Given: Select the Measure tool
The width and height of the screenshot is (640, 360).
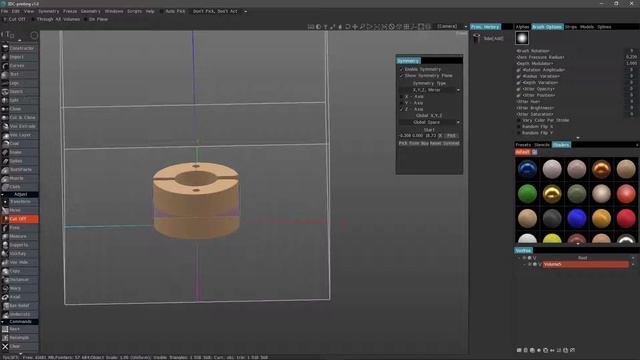Looking at the screenshot, I should pyautogui.click(x=20, y=236).
